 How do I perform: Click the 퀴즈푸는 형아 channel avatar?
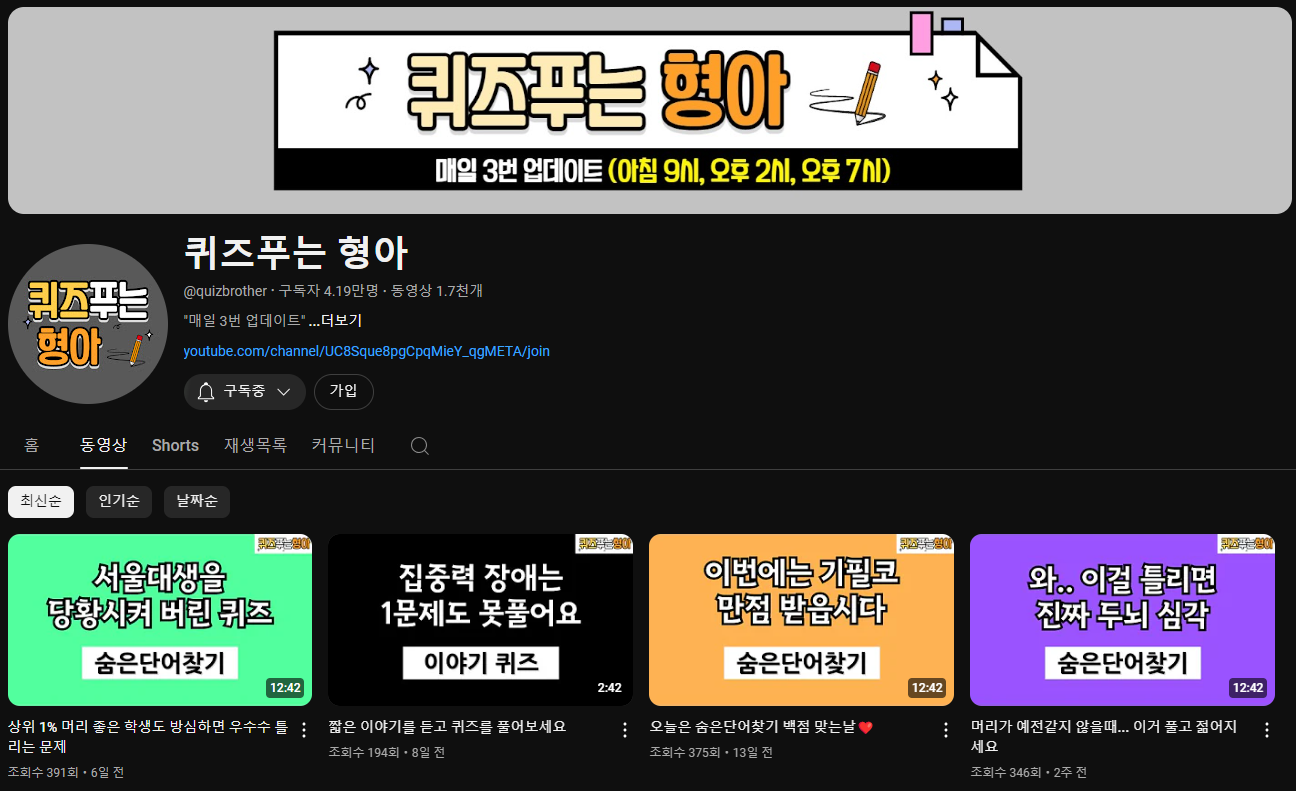(87, 324)
